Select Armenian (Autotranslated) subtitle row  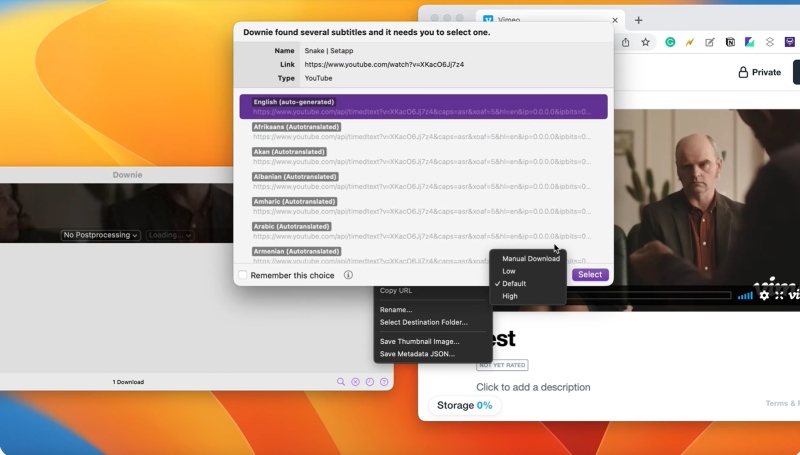click(x=423, y=255)
